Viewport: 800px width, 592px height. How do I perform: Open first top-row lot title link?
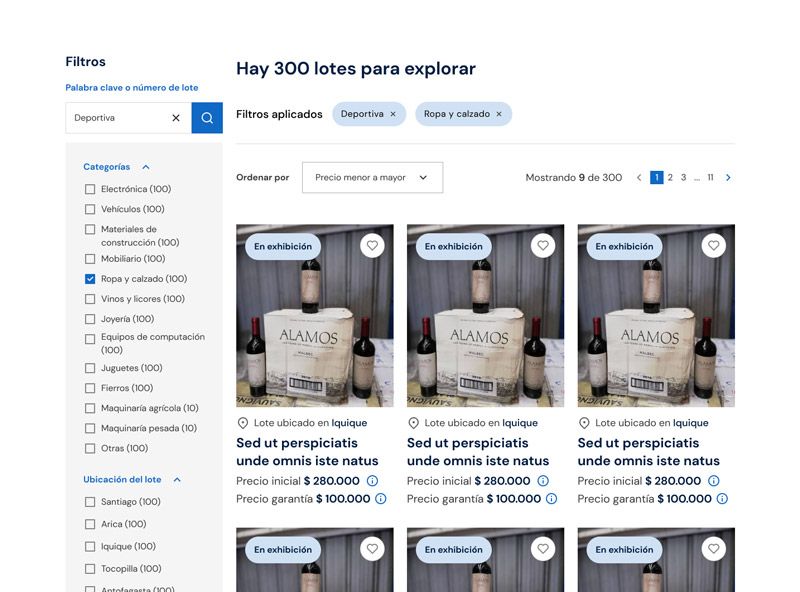pyautogui.click(x=307, y=452)
